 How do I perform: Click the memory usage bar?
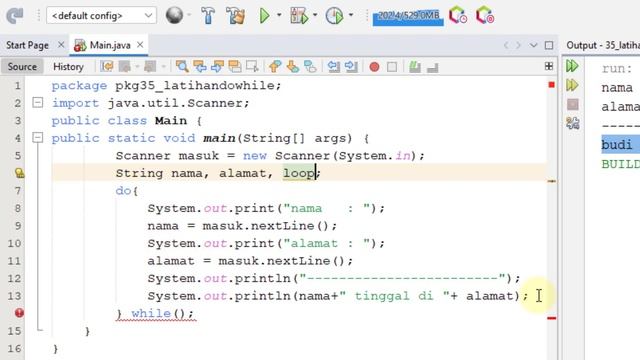(408, 16)
